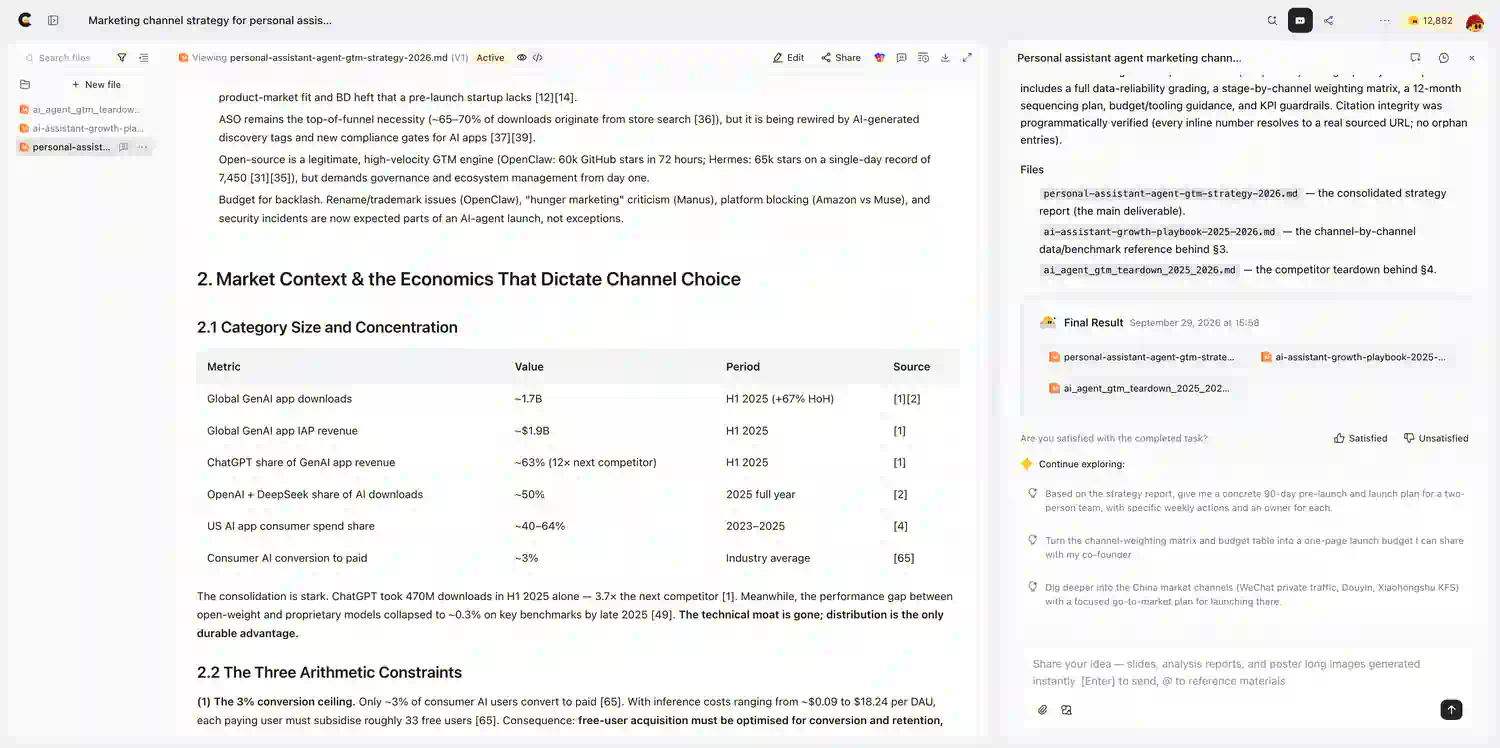Open comment icon on personal-assist file row

pyautogui.click(x=124, y=147)
